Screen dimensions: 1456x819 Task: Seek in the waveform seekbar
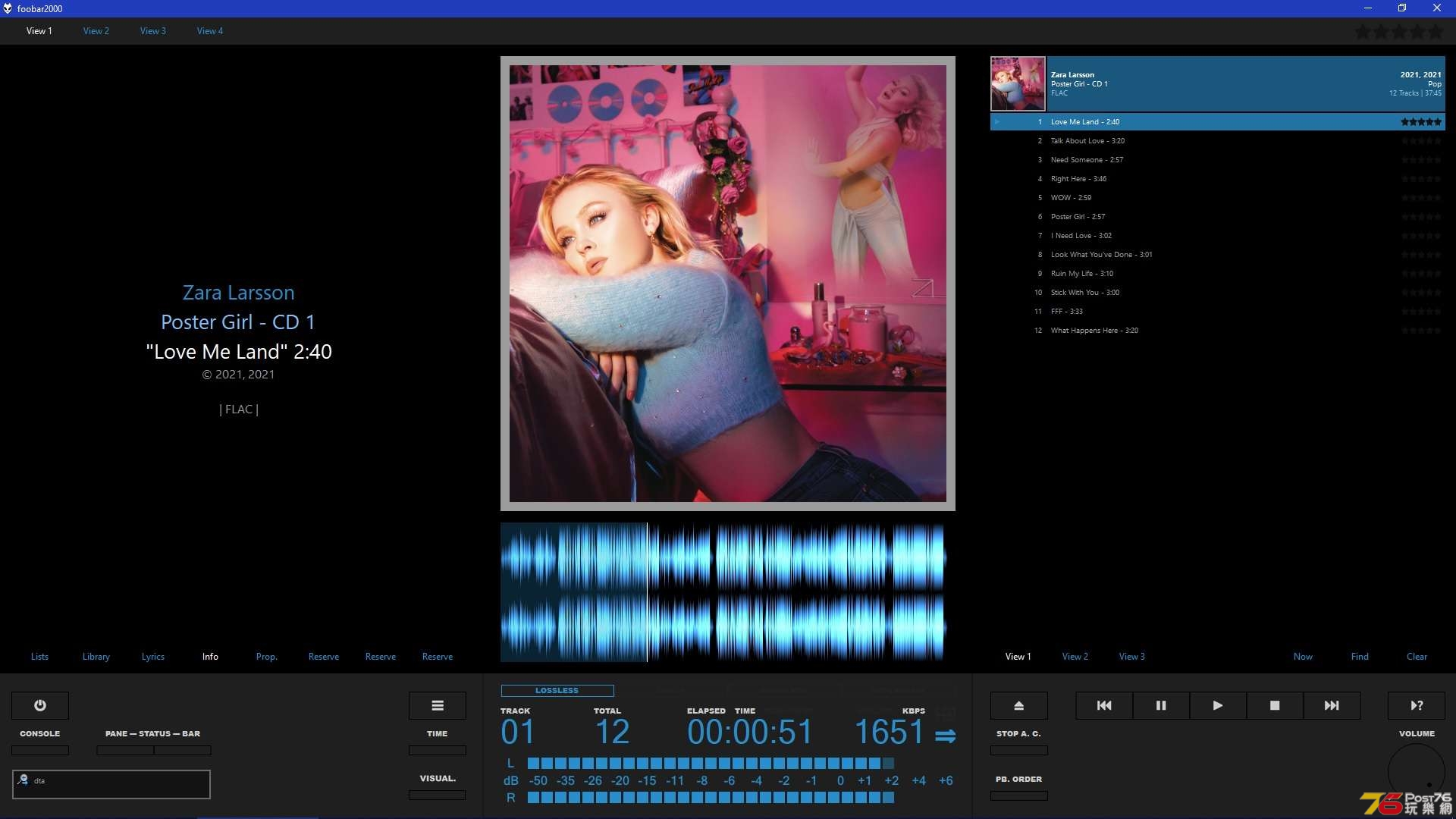pos(723,592)
